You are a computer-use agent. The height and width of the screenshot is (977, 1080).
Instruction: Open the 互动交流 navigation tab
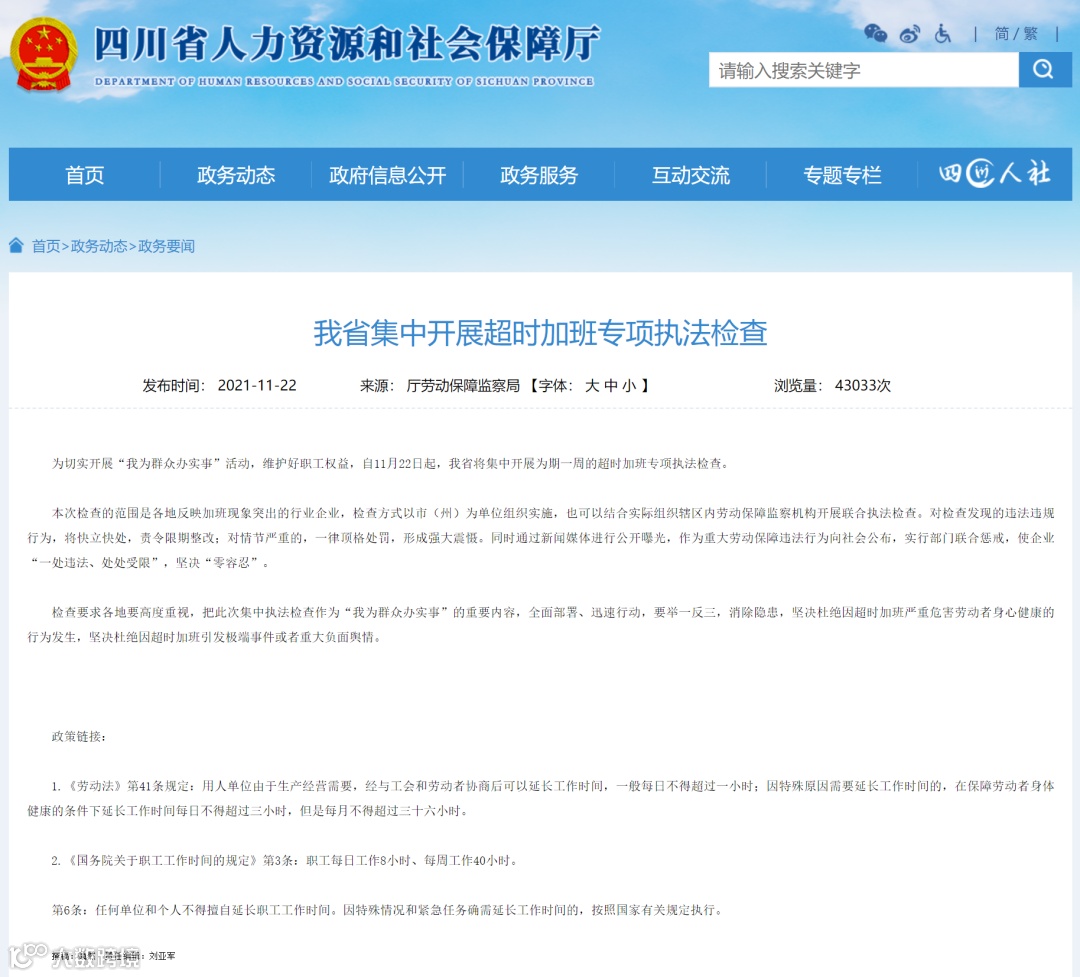tap(691, 175)
